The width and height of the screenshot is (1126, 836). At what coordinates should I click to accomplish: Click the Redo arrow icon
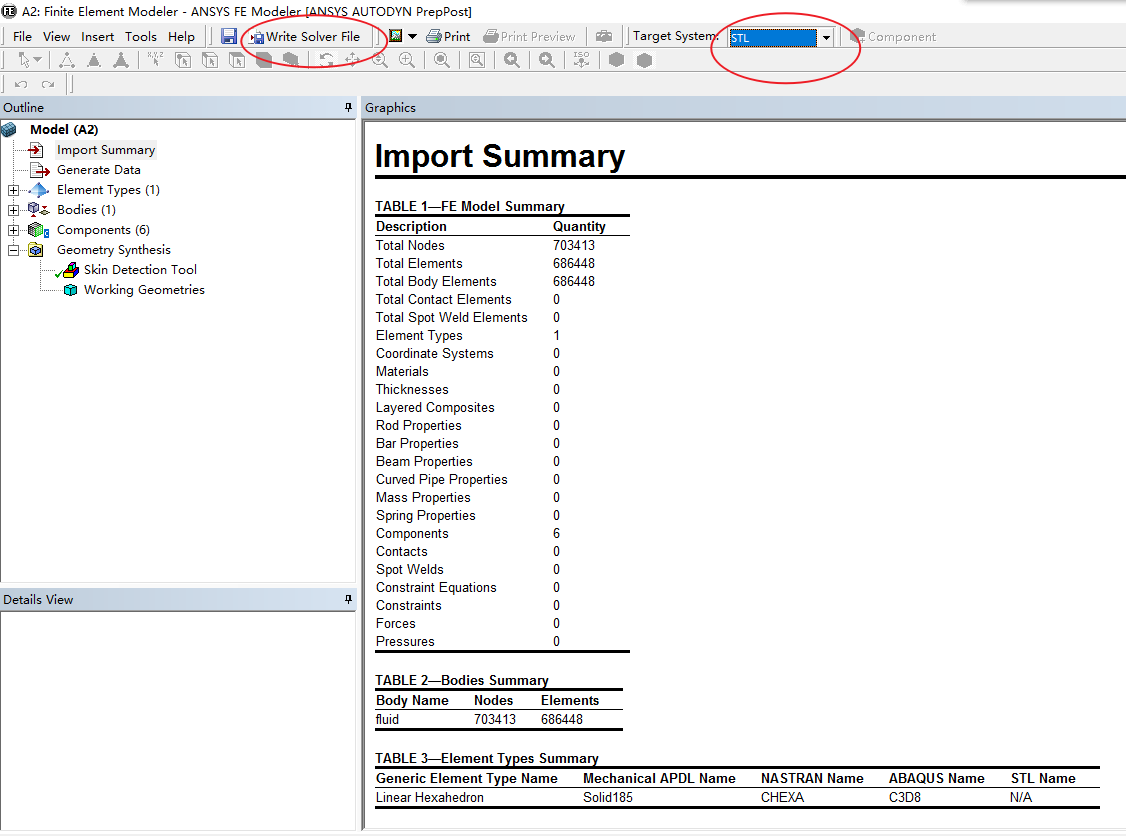[47, 84]
